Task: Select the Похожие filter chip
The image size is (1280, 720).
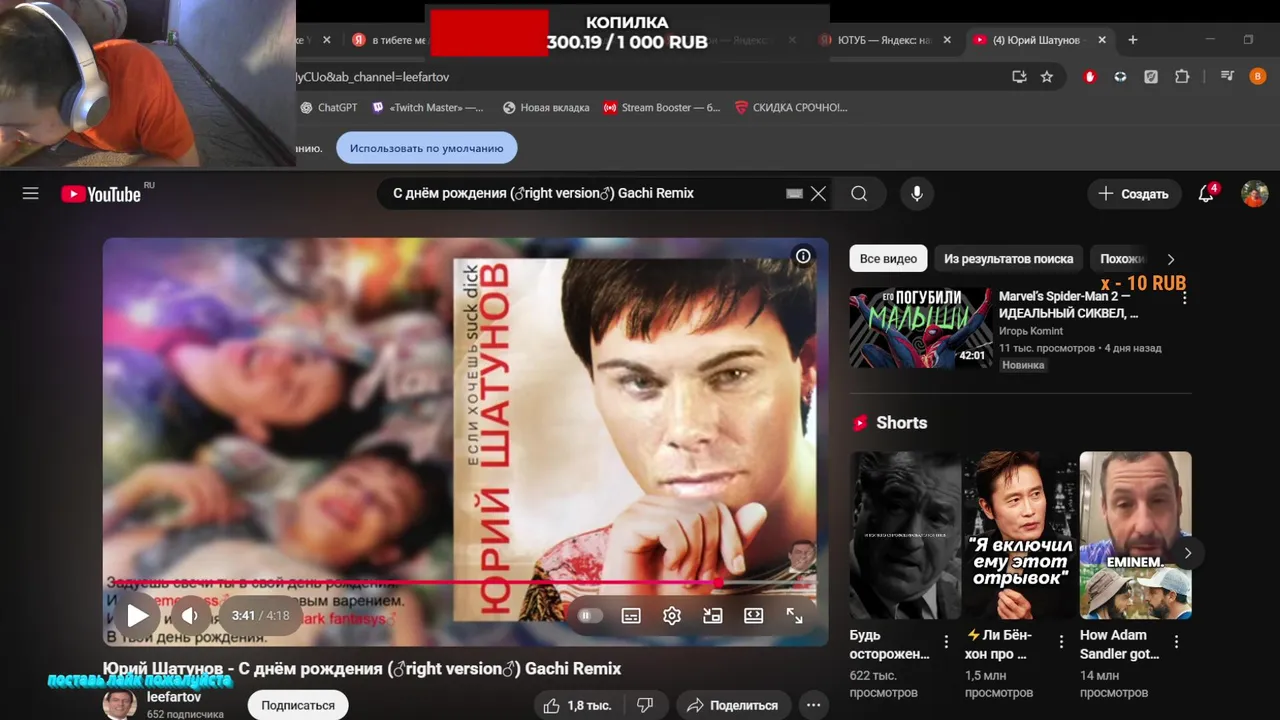Action: click(x=1121, y=259)
